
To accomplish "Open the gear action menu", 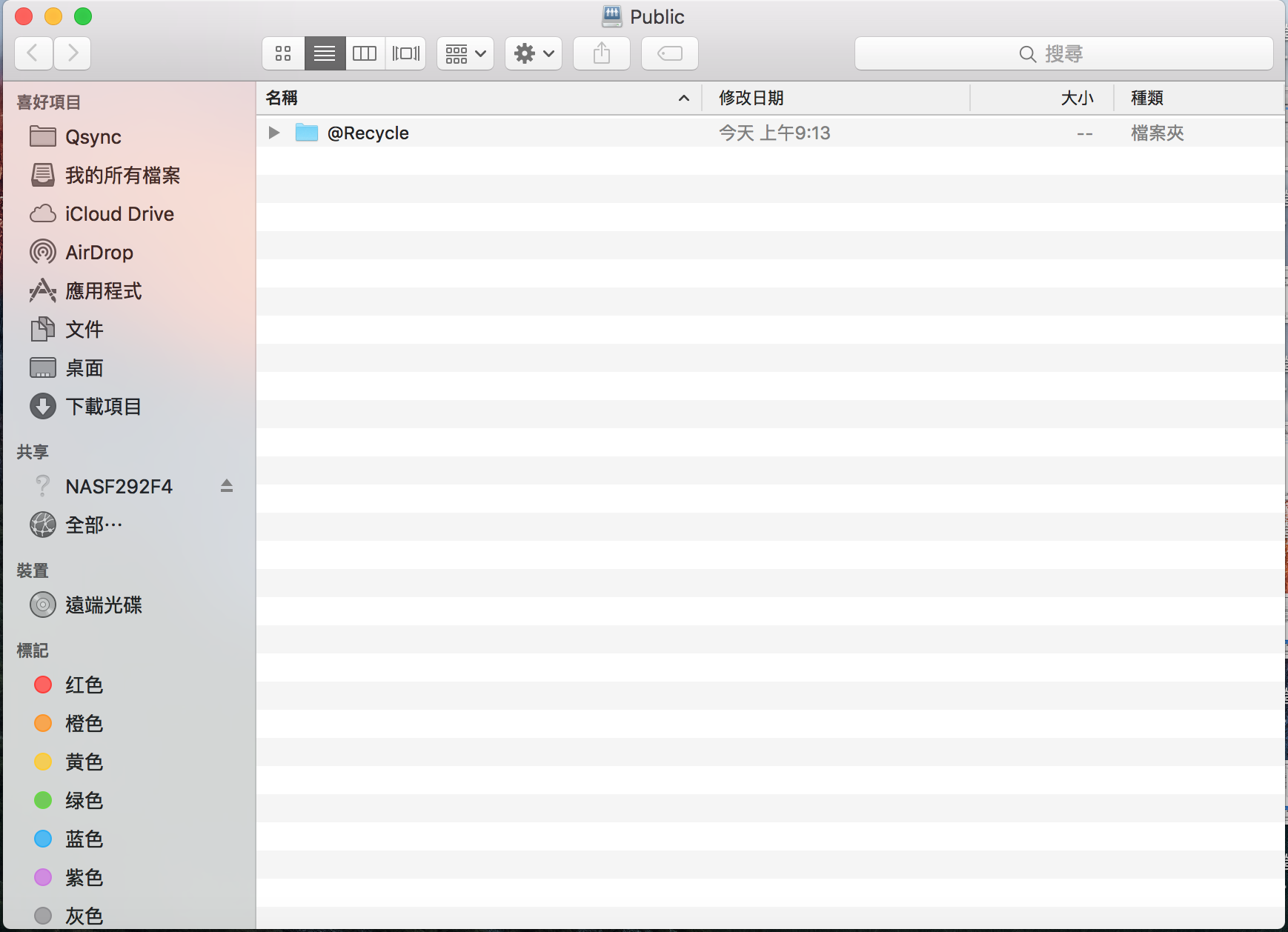I will pyautogui.click(x=534, y=53).
